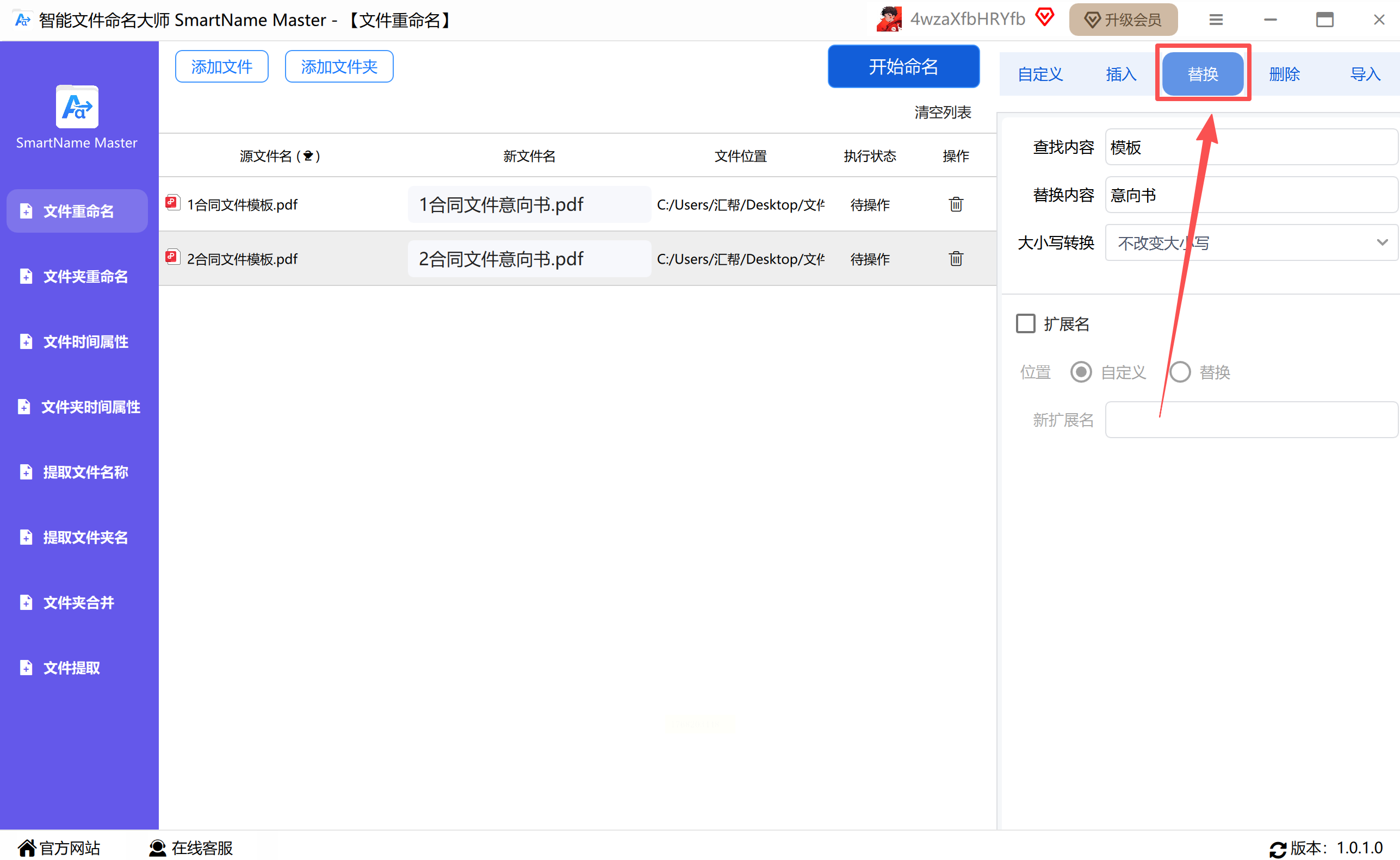Click the user avatar picture

pyautogui.click(x=889, y=20)
